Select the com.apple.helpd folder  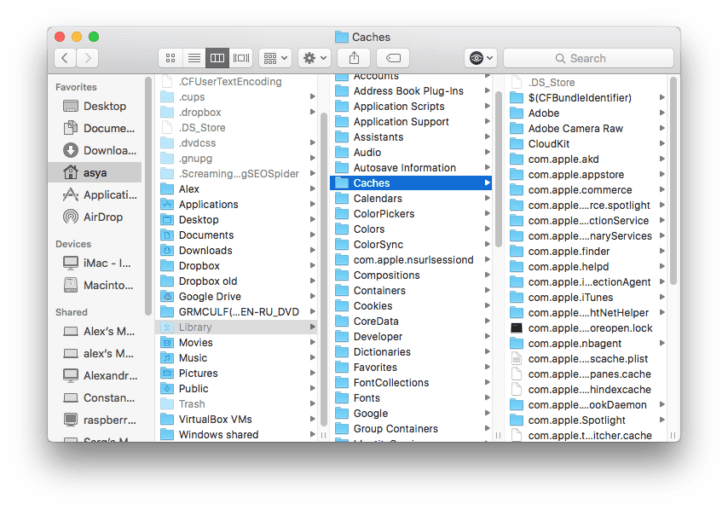pos(587,267)
